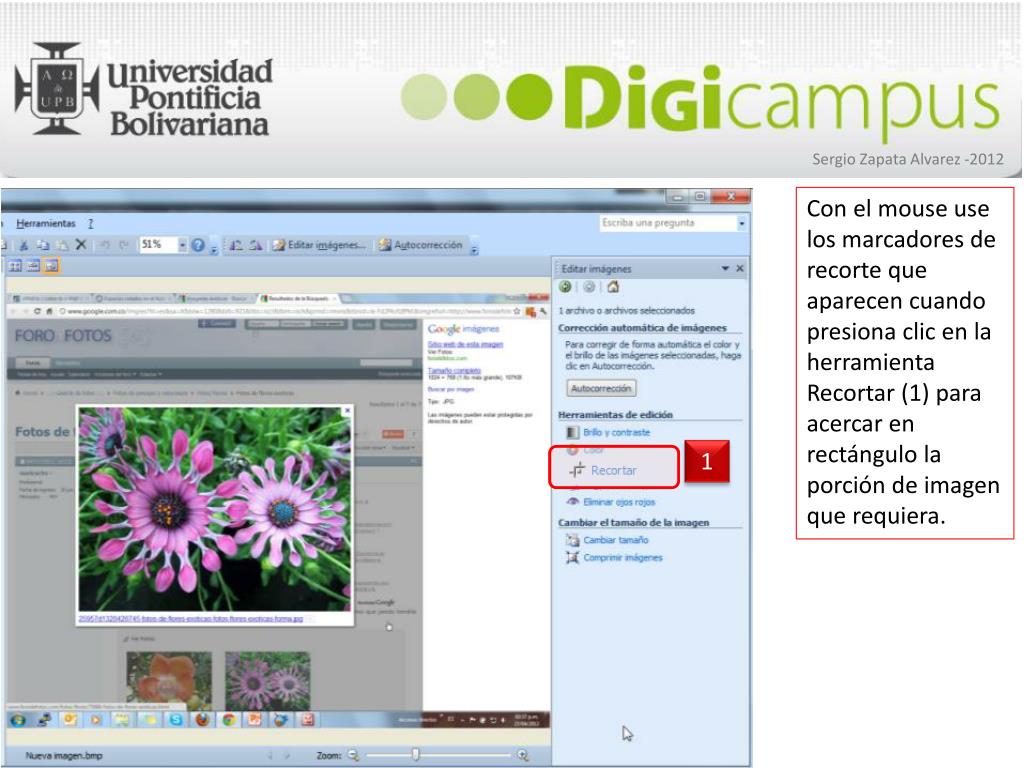Click the Previous picture arrow in status bar
This screenshot has width=1024, height=768.
270,756
